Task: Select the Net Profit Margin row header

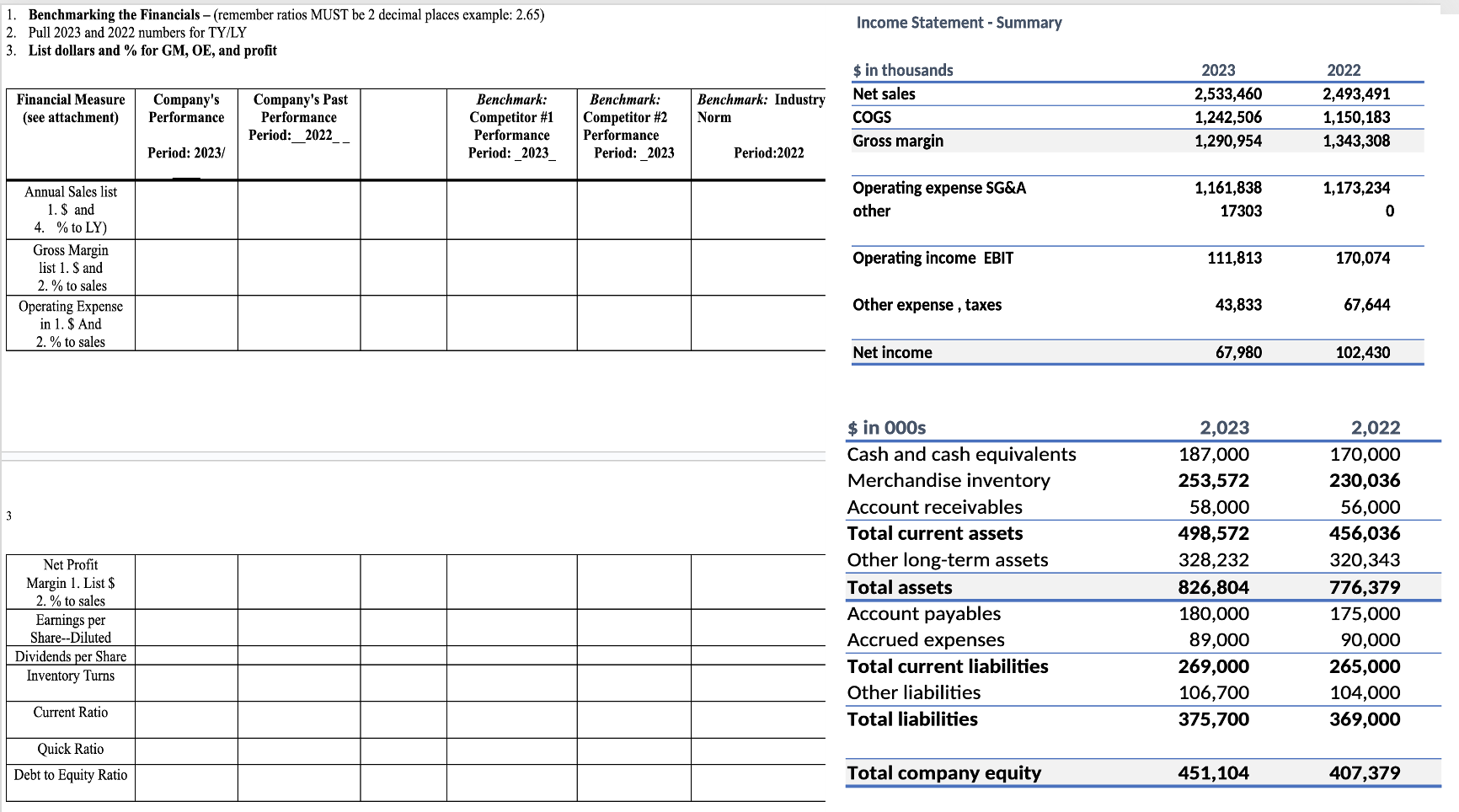Action: pyautogui.click(x=70, y=583)
